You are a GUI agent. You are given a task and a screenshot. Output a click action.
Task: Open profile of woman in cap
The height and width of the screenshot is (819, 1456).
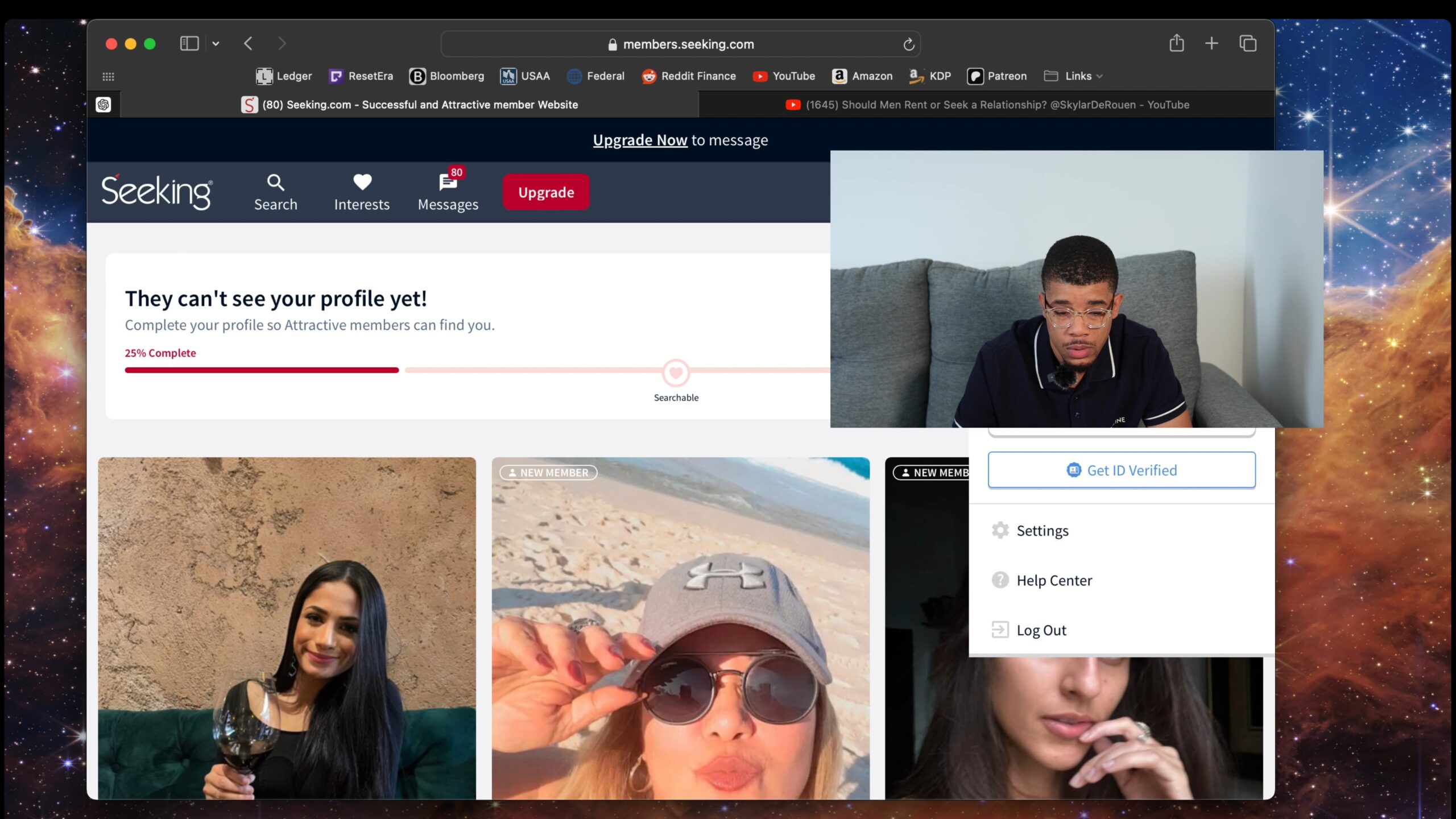point(680,628)
